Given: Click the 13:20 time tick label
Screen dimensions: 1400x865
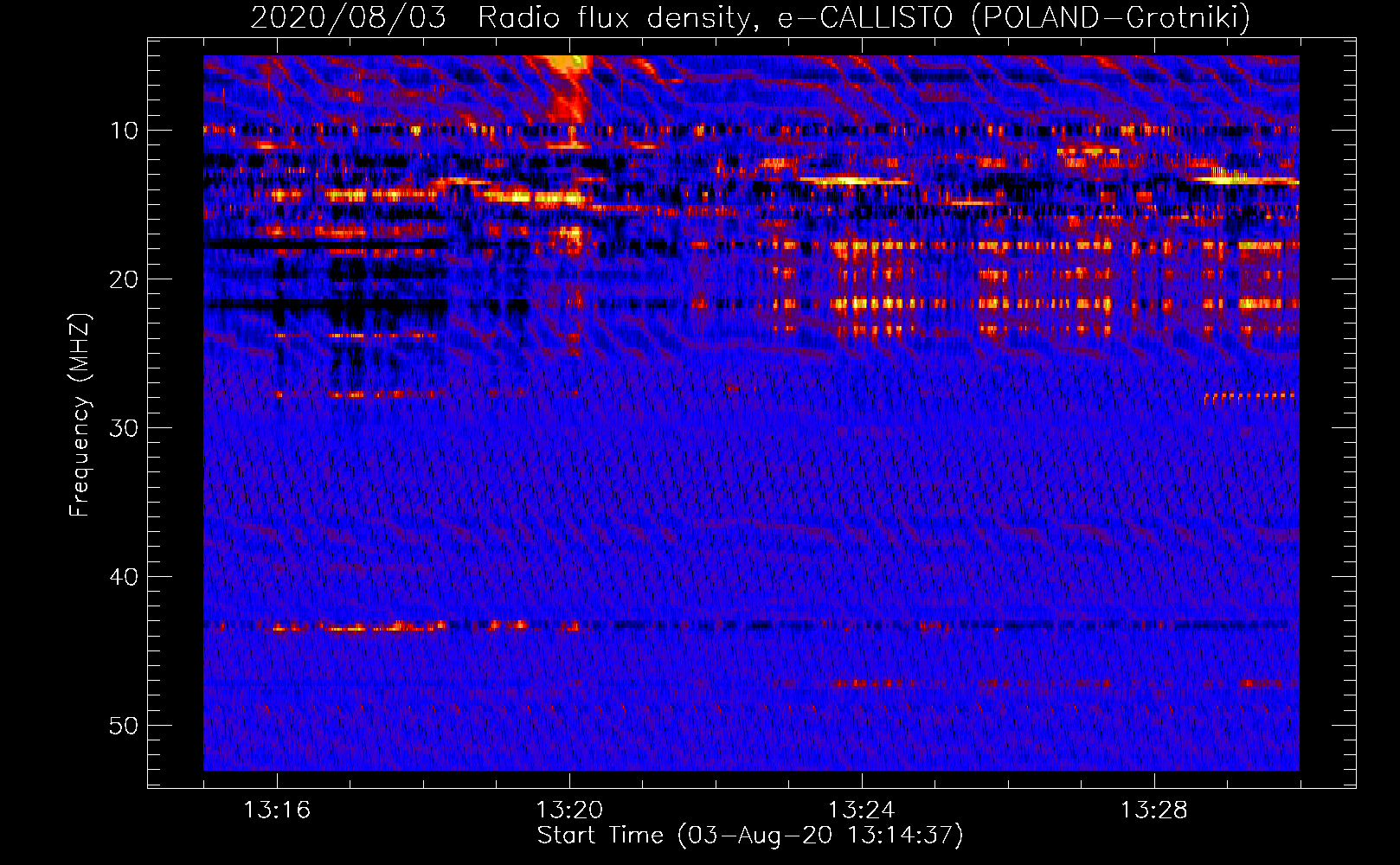Looking at the screenshot, I should [x=569, y=811].
